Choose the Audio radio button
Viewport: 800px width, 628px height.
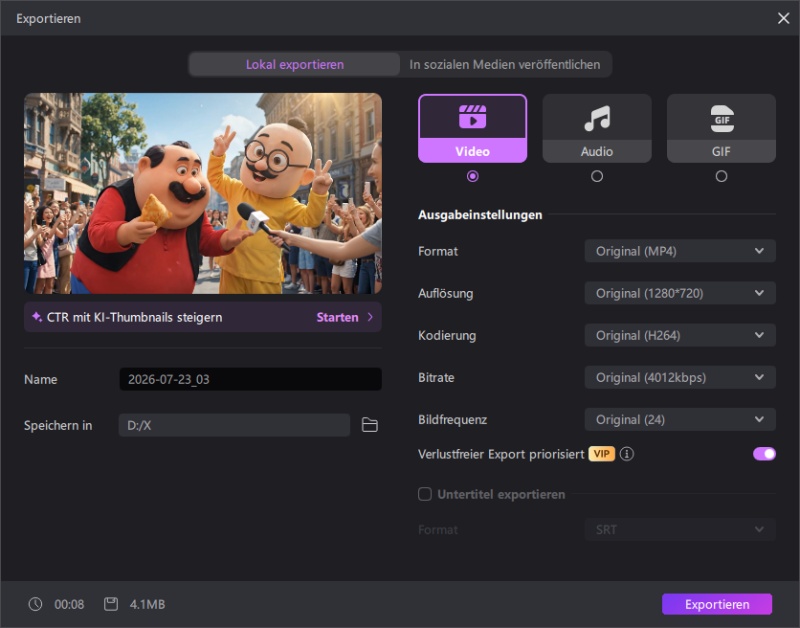pos(597,176)
